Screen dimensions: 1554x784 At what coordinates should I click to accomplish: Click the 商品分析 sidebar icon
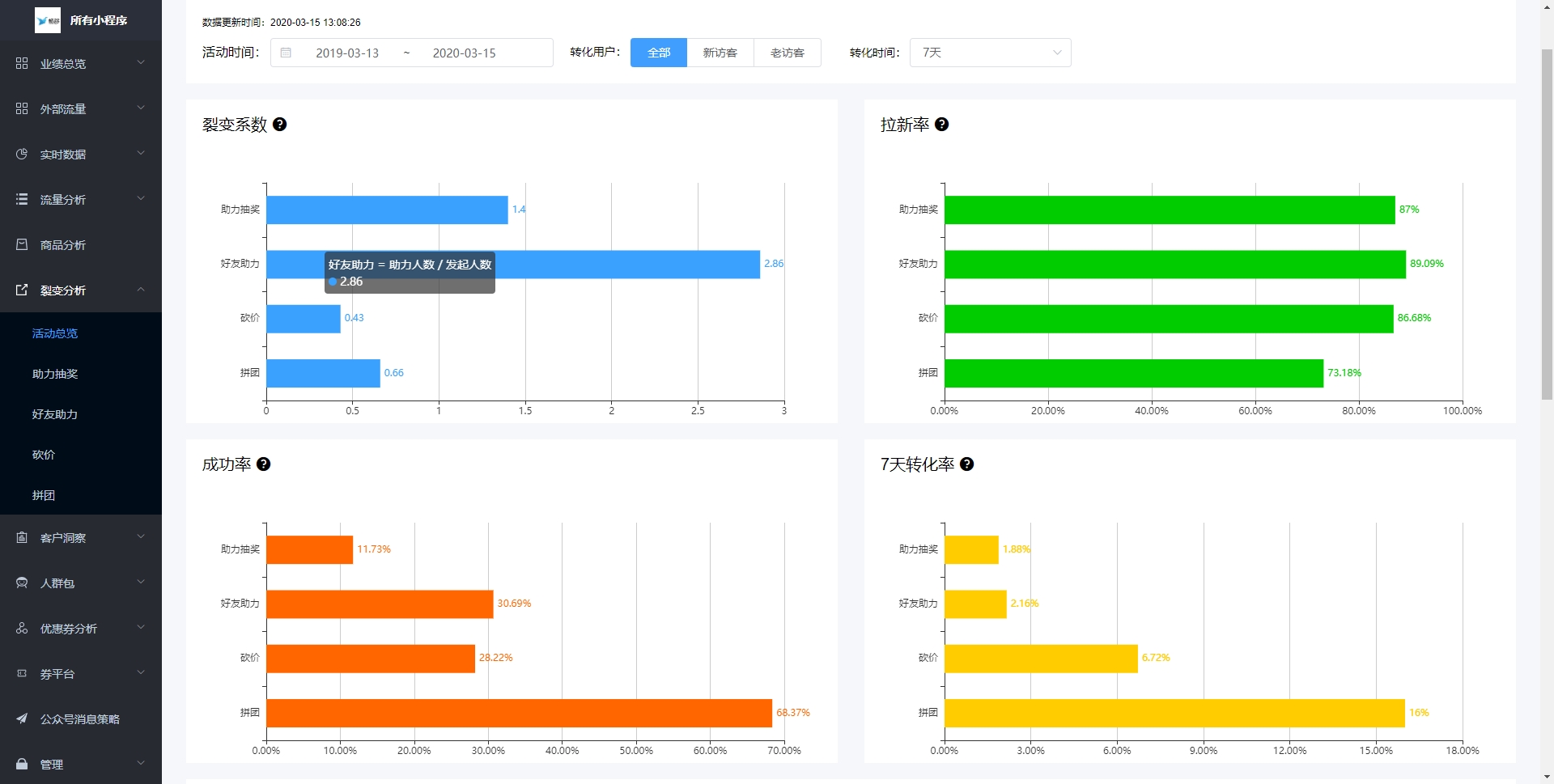tap(22, 244)
